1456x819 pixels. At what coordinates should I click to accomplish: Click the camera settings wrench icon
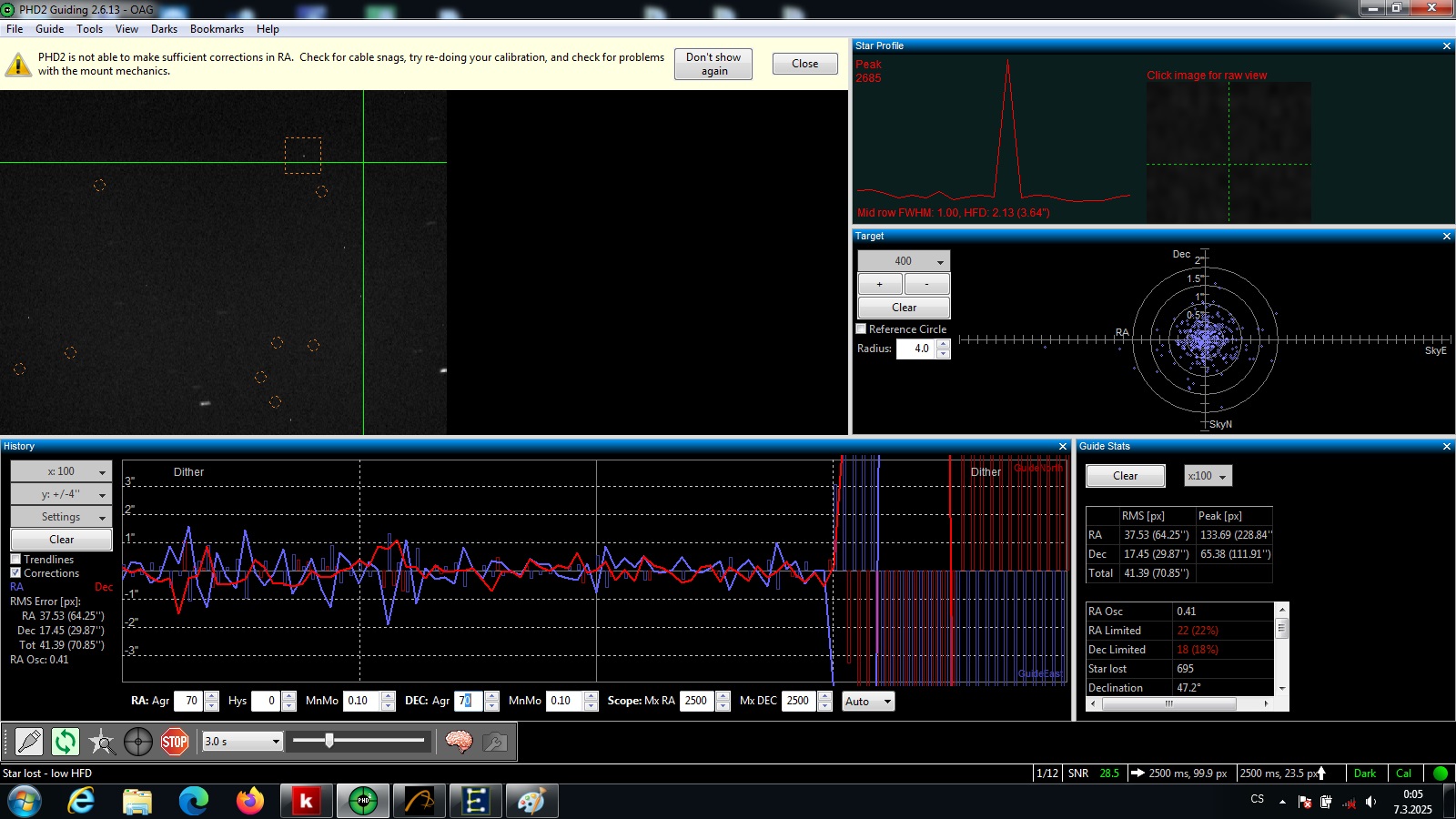point(495,742)
